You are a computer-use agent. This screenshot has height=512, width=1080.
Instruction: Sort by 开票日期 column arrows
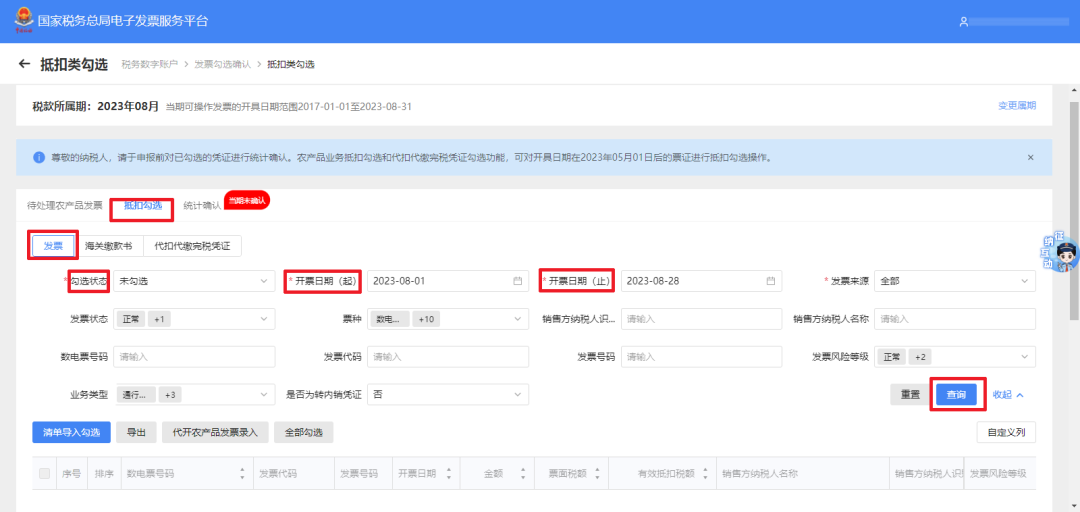[x=448, y=473]
